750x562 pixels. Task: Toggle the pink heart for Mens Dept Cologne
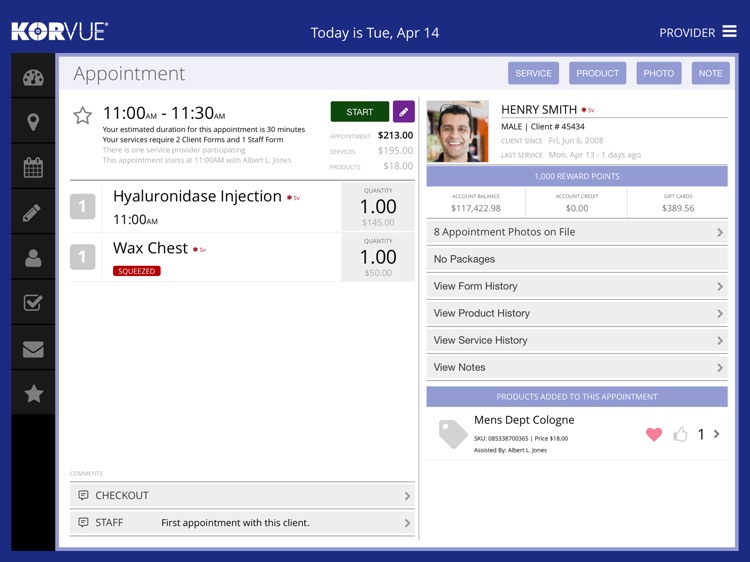654,434
